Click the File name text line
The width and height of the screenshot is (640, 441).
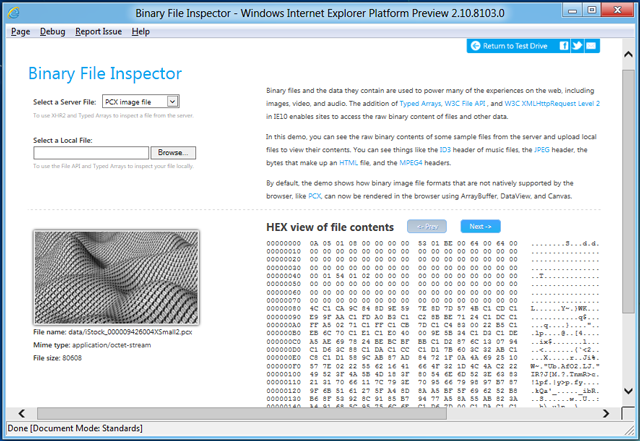[x=113, y=332]
